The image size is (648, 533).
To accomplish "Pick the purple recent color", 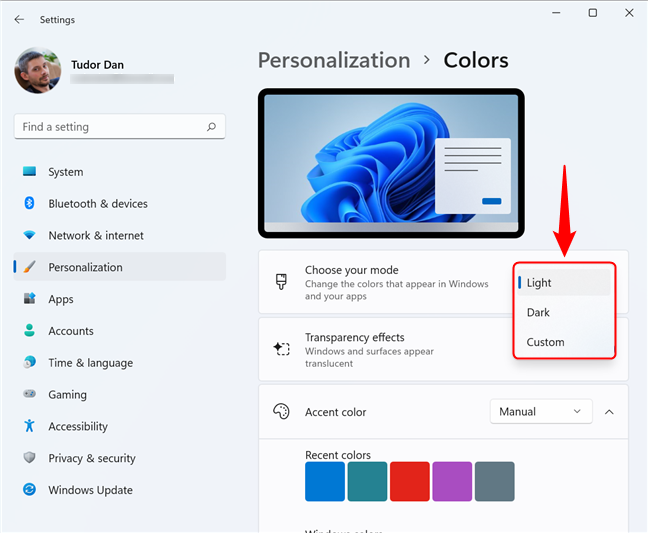I will 452,481.
